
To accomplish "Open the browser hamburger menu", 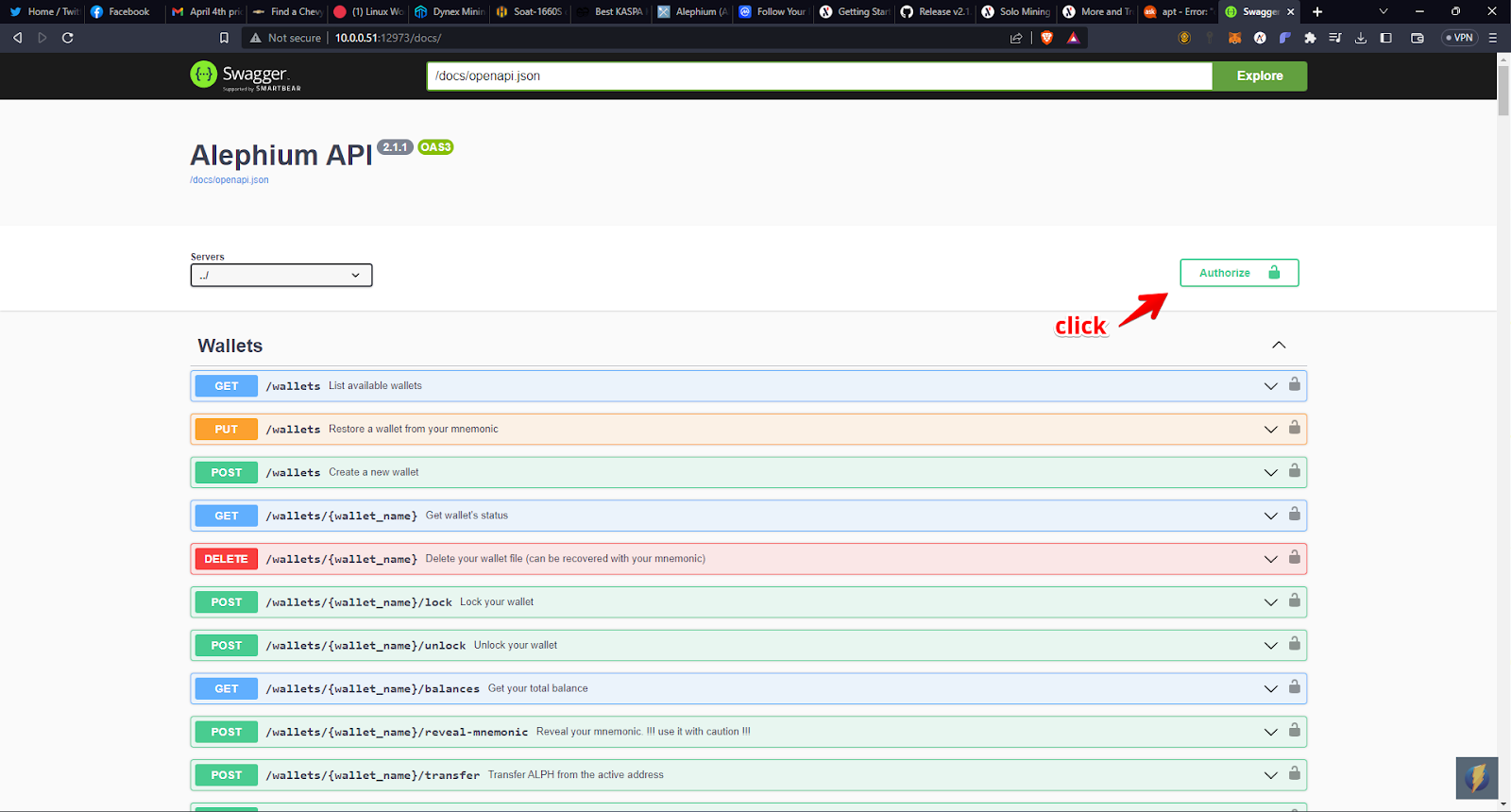I will click(x=1493, y=38).
